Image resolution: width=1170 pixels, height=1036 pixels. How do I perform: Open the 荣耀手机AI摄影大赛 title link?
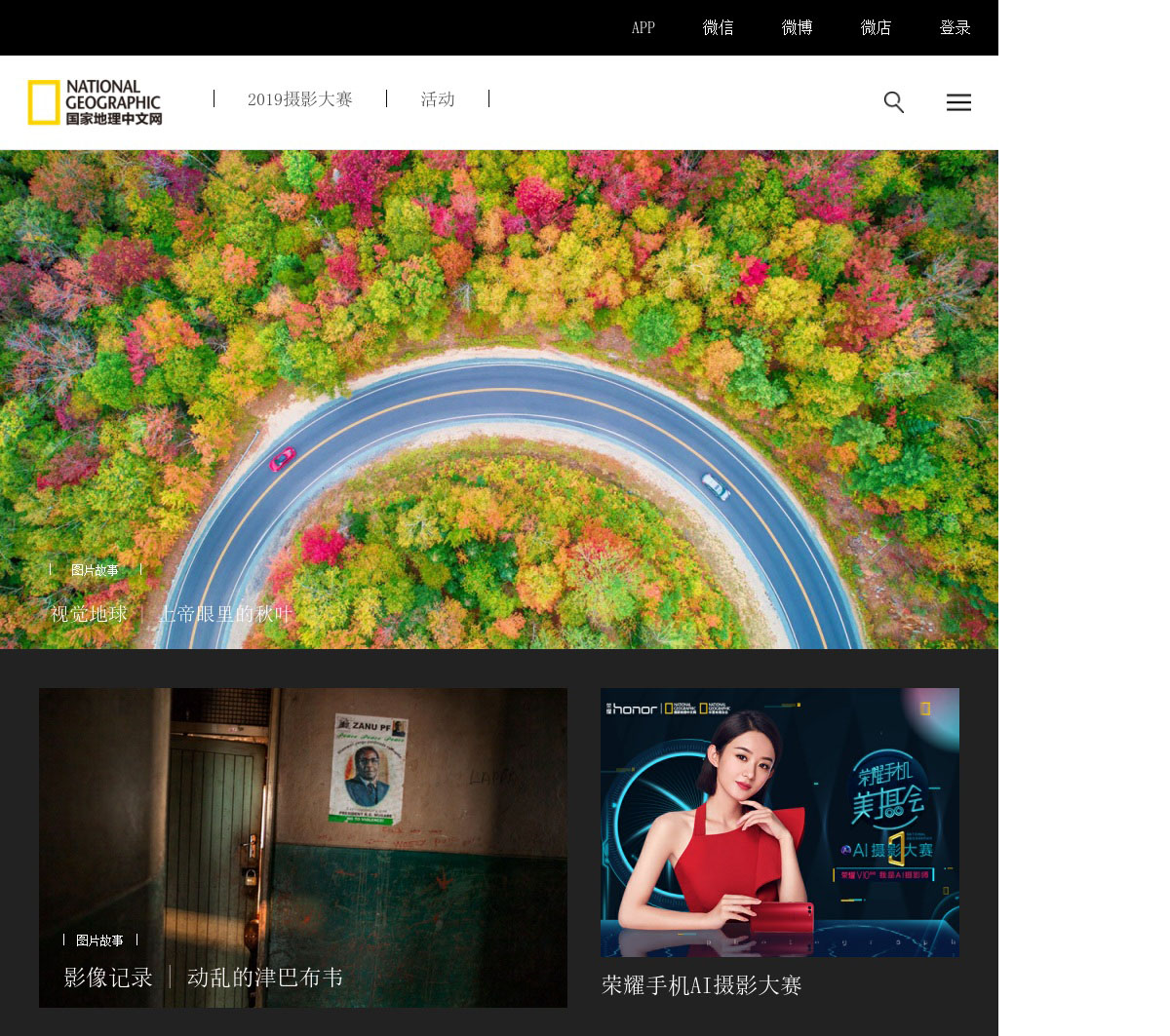tap(702, 985)
